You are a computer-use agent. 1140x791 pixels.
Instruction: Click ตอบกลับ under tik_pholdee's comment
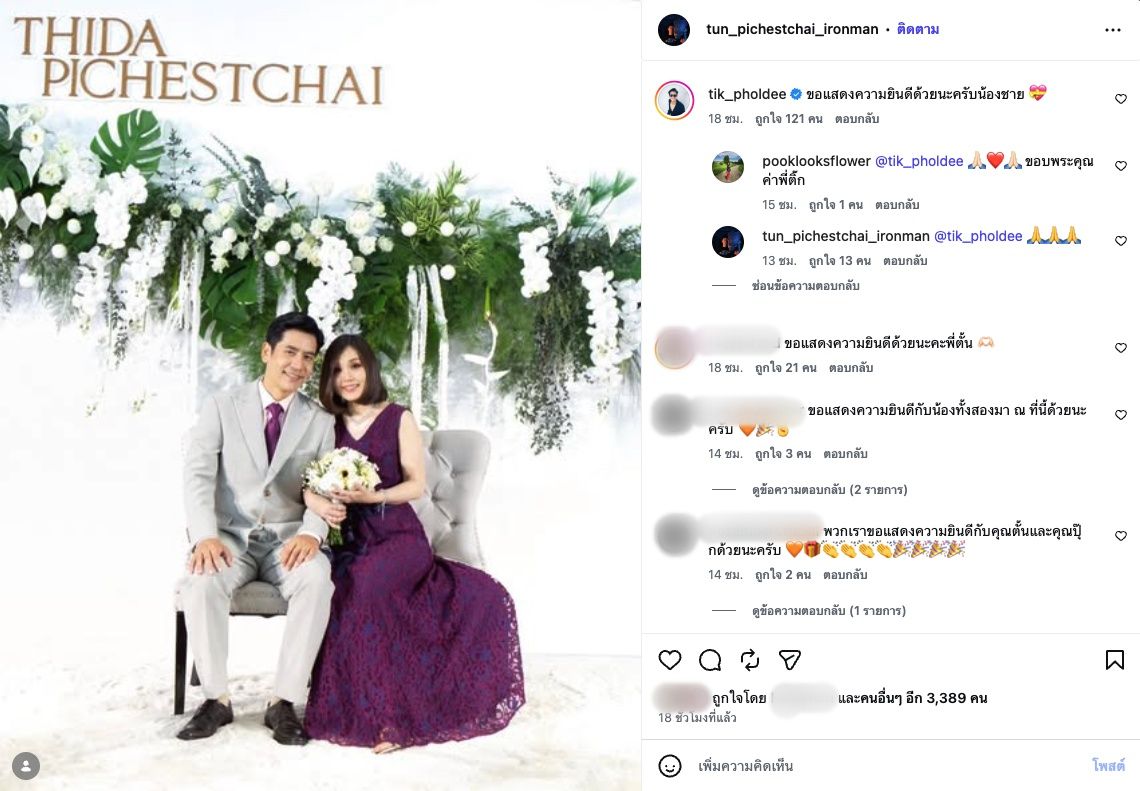[856, 119]
